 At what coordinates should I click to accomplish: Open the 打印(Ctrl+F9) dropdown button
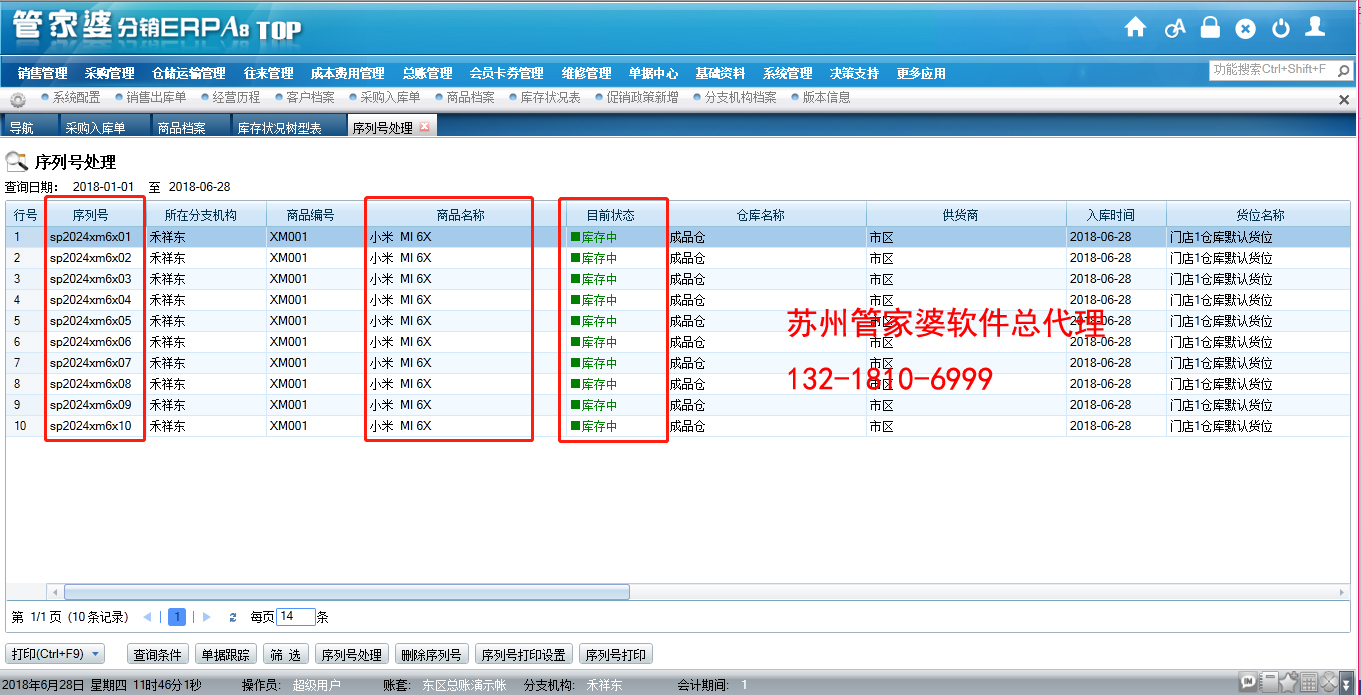[55, 654]
